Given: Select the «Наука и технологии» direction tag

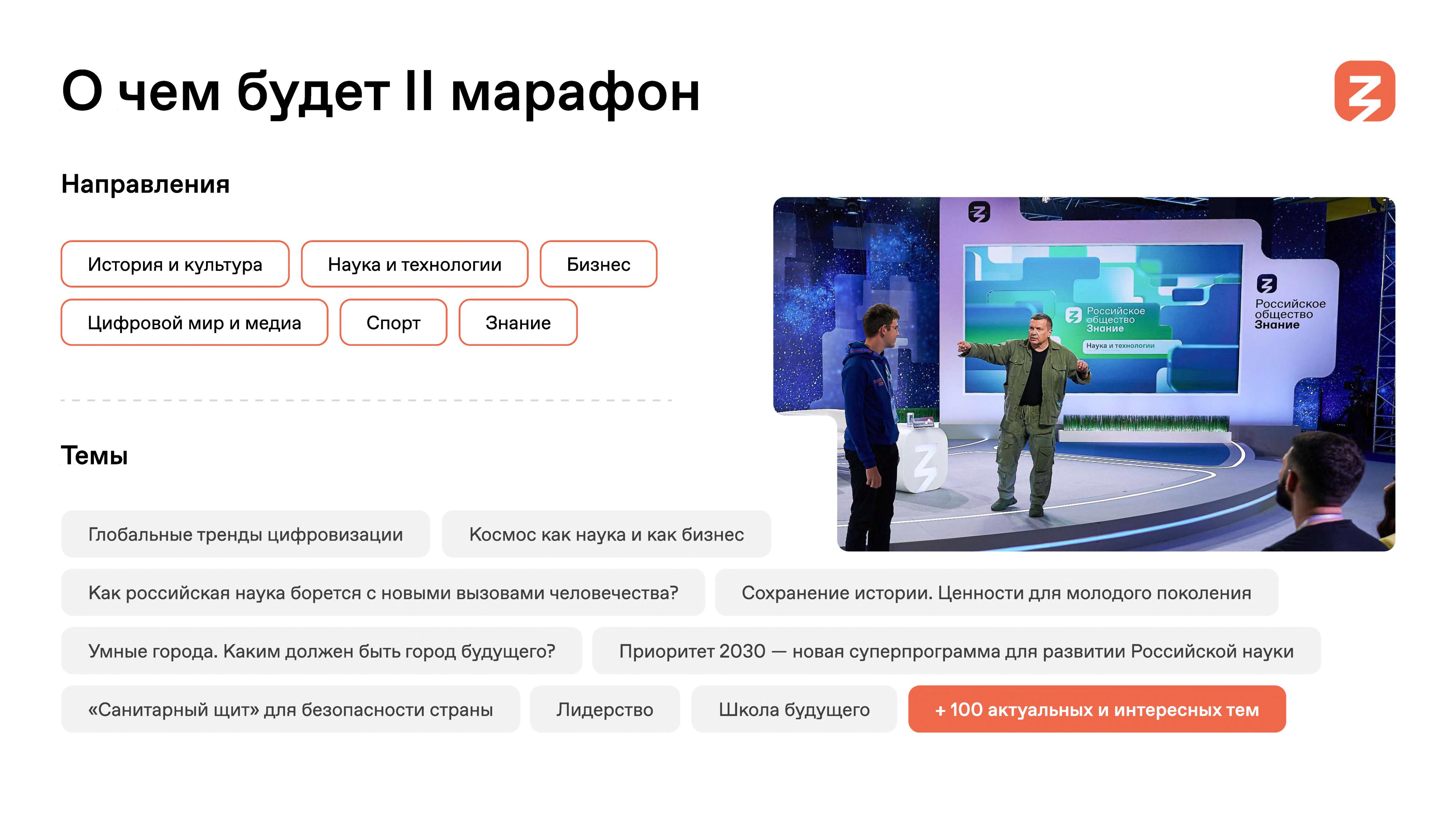Looking at the screenshot, I should point(414,264).
